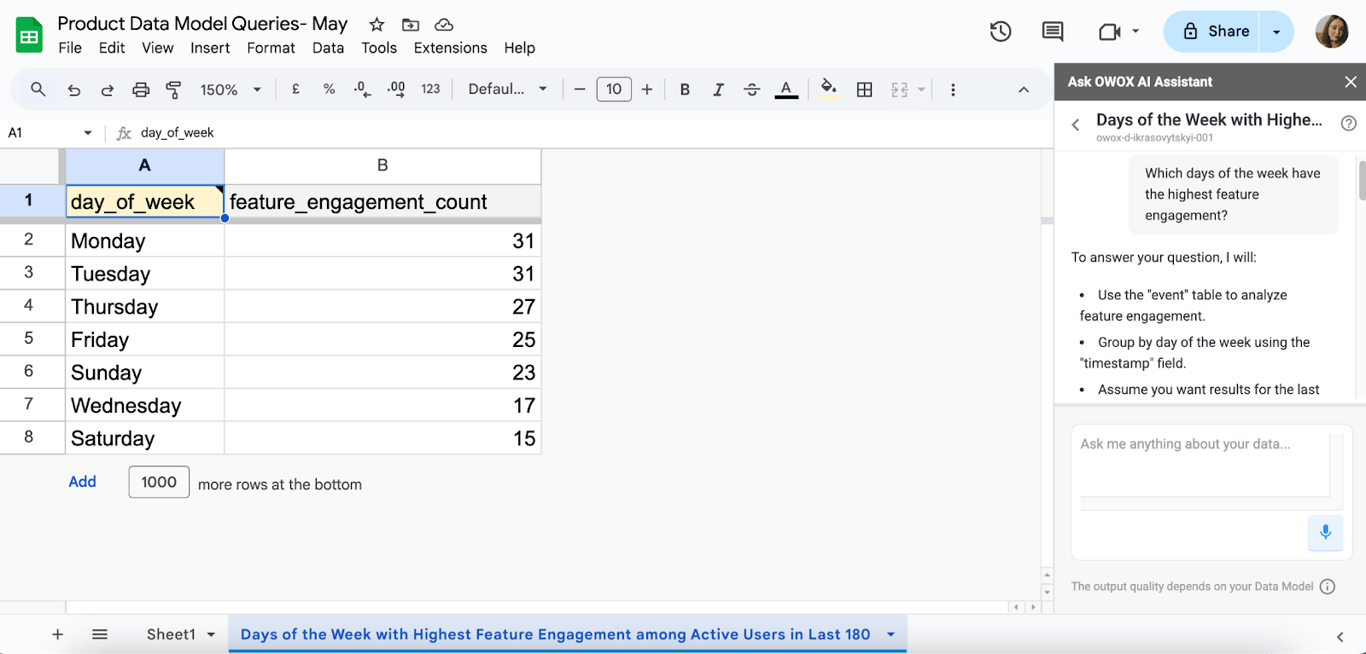
Task: Start a call with camera icon
Action: click(1109, 32)
